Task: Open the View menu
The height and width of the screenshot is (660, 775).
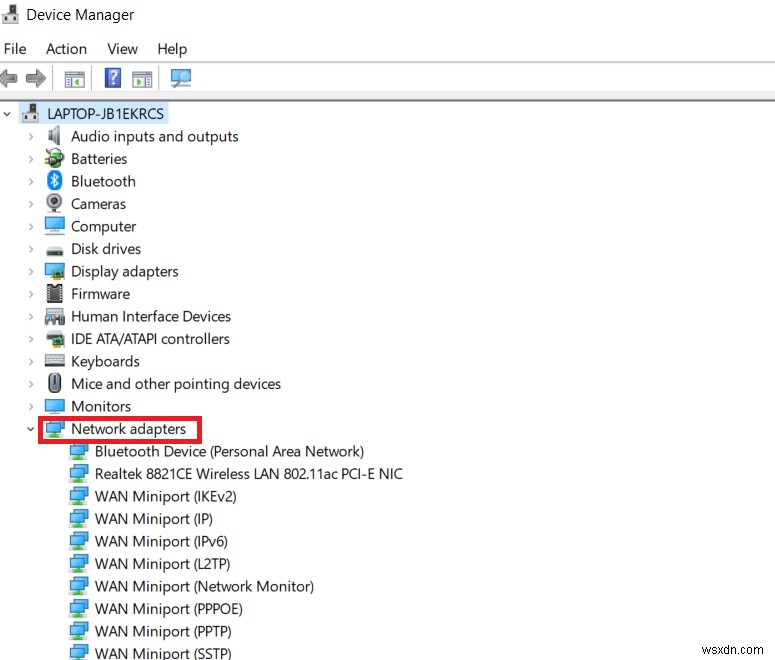Action: tap(122, 49)
